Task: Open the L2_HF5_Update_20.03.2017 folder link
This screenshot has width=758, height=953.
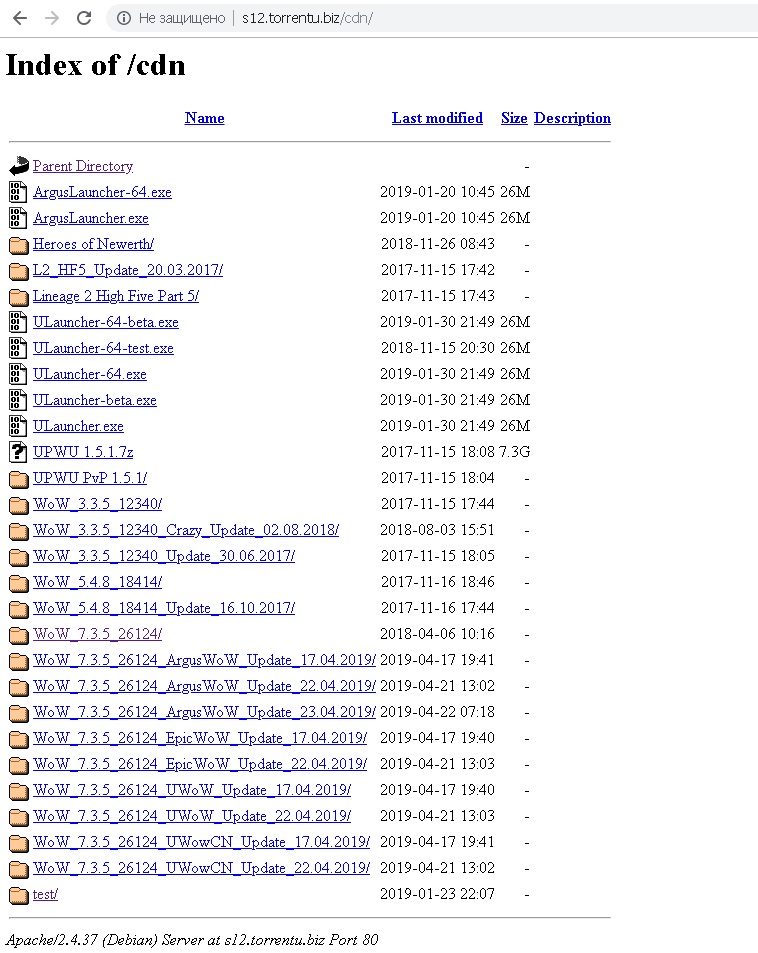Action: pyautogui.click(x=128, y=270)
